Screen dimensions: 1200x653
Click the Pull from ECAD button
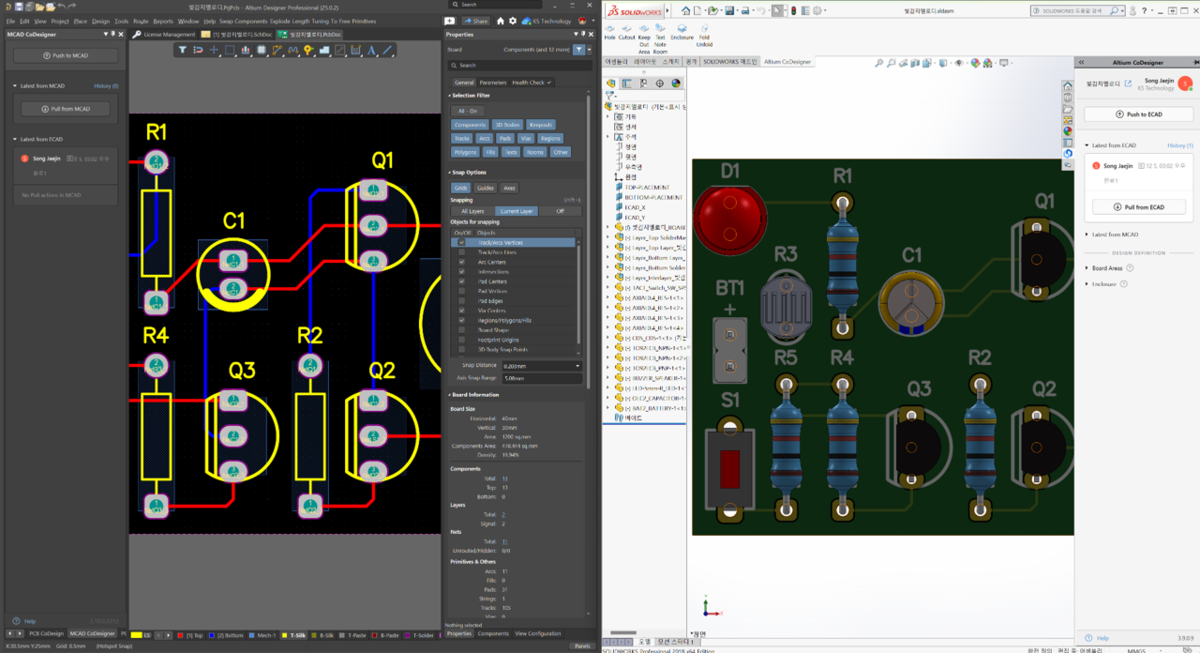coord(1140,207)
